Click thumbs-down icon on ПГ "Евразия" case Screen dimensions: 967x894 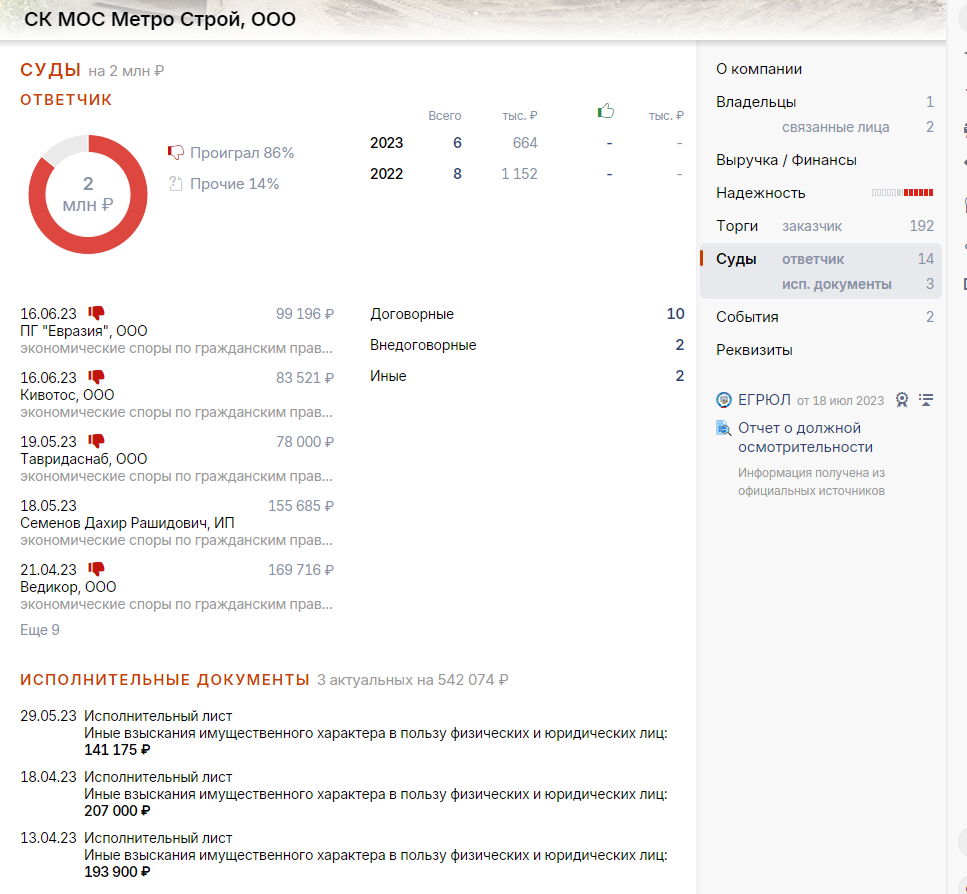[96, 313]
